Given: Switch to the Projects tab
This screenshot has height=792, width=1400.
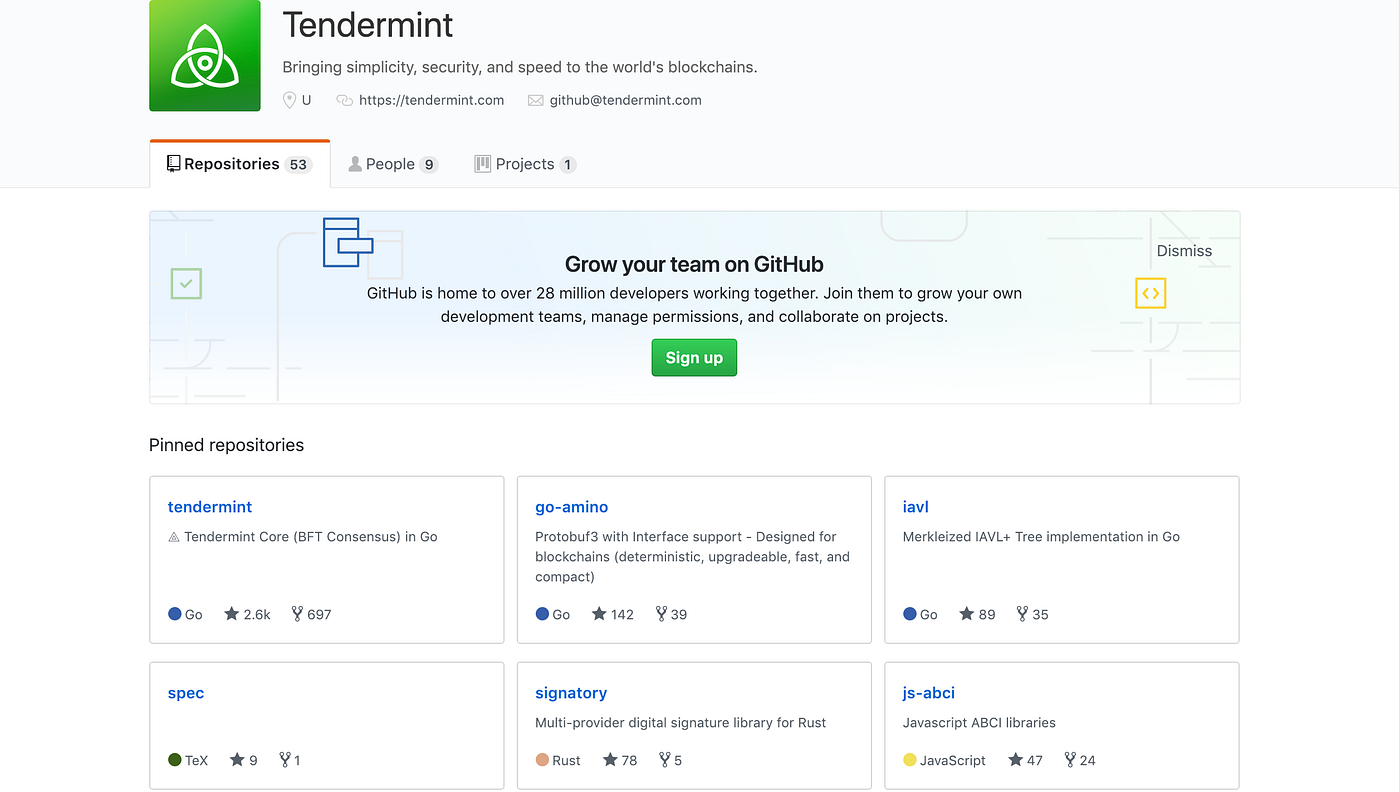Looking at the screenshot, I should pos(525,164).
